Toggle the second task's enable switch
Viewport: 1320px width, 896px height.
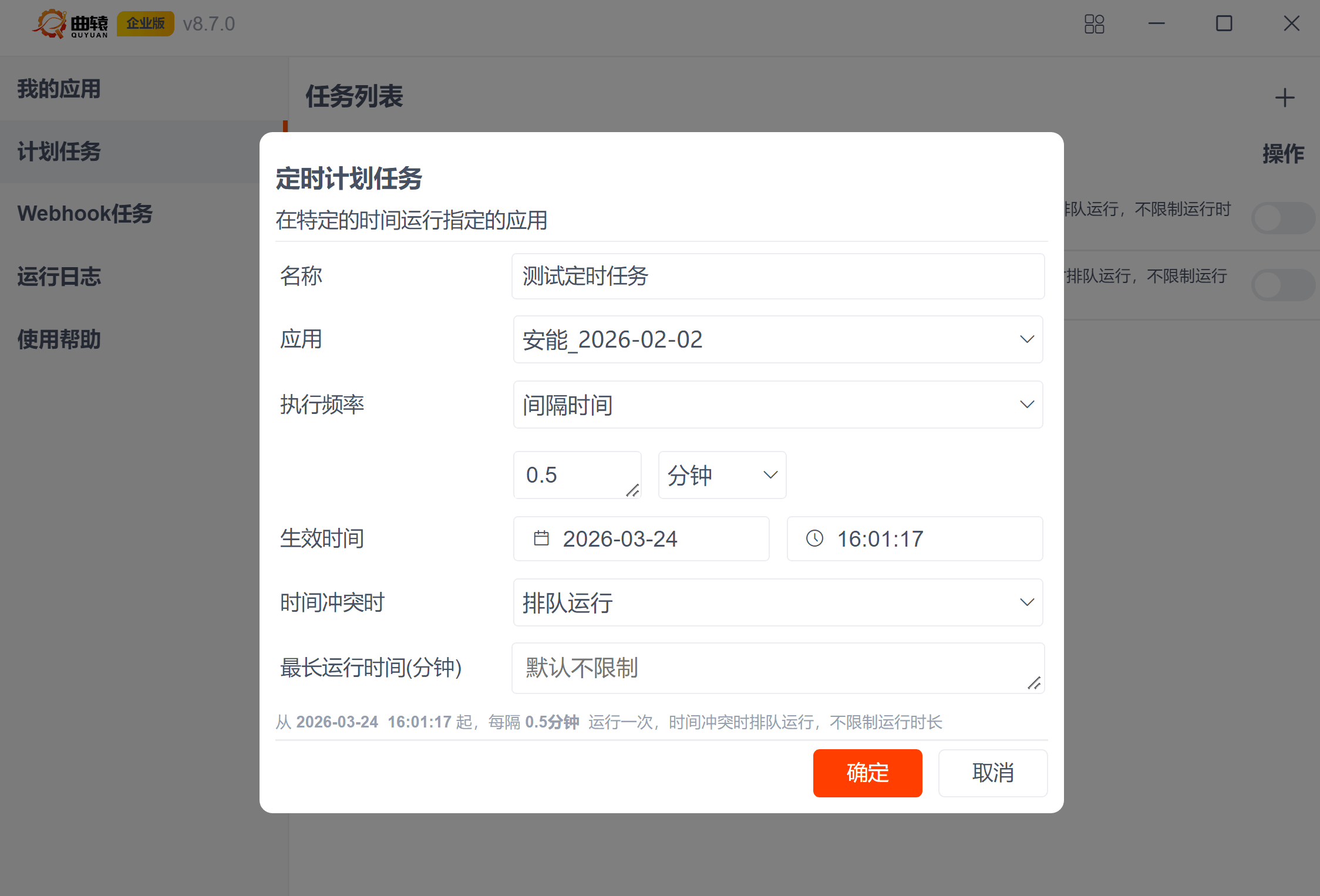[x=1282, y=285]
